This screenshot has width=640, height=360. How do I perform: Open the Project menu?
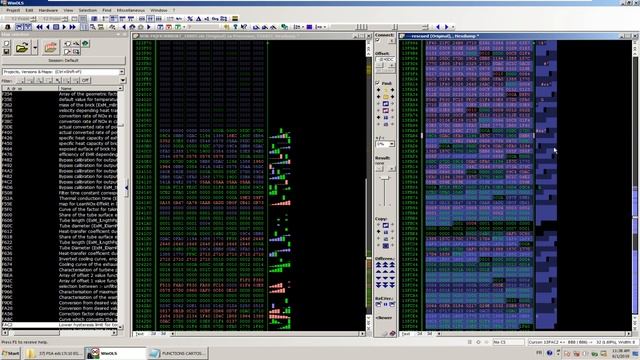point(13,10)
